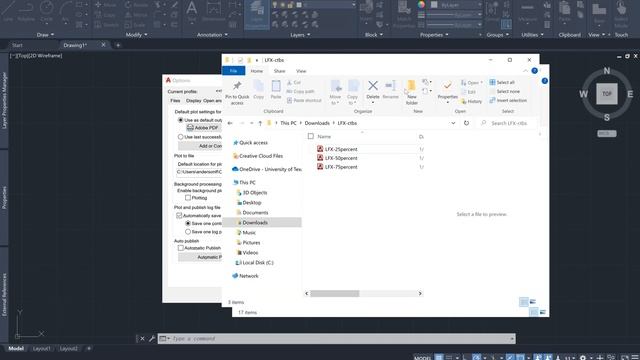The height and width of the screenshot is (360, 640).
Task: Select the AutoCAD Circle tool
Action: 47,11
